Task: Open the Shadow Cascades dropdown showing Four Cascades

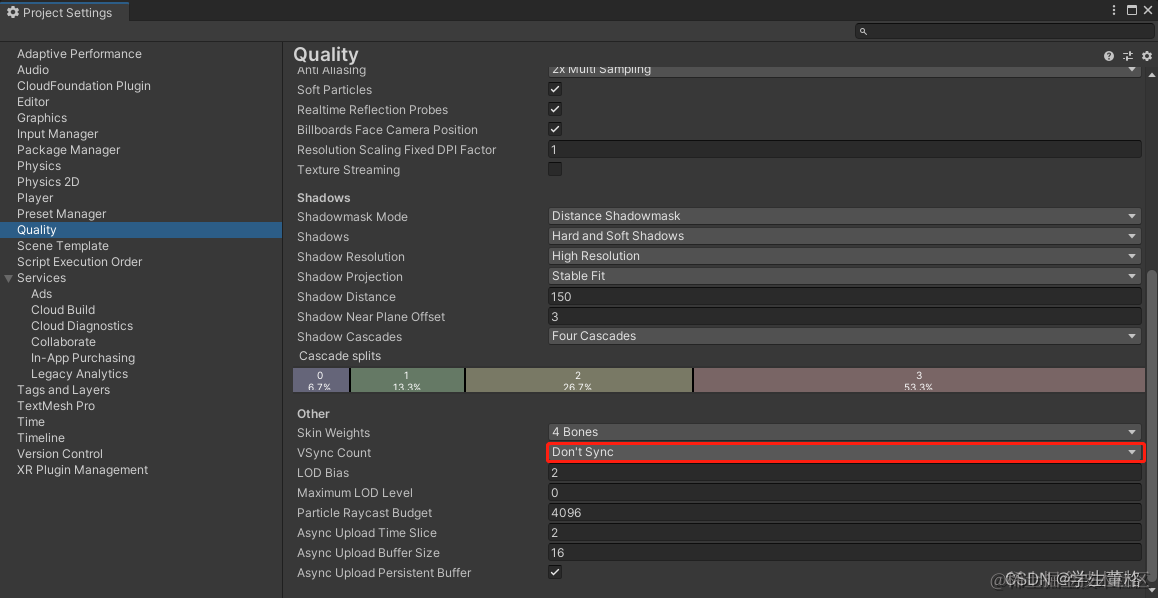Action: (x=843, y=336)
